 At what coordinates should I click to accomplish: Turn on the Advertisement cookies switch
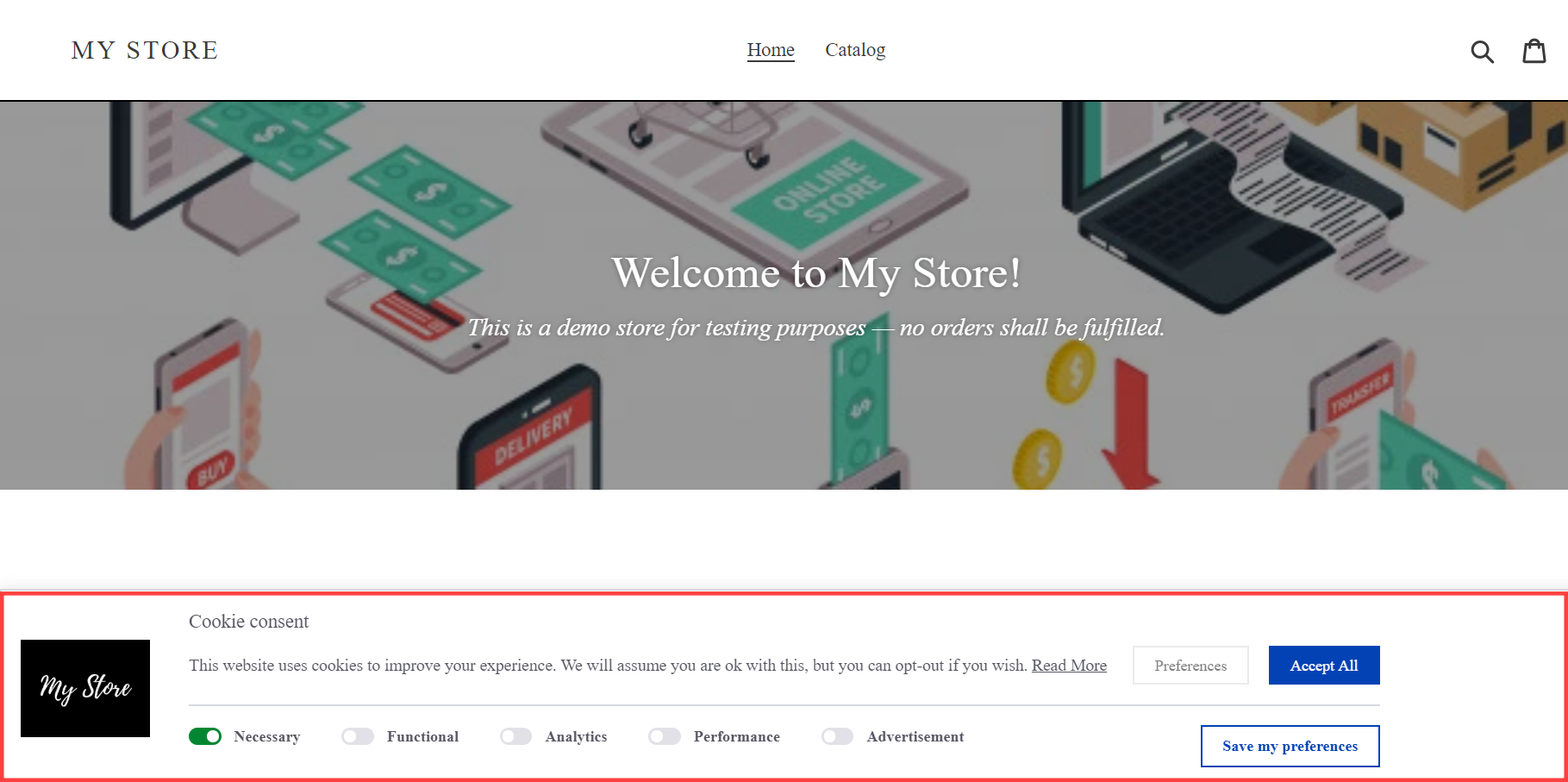click(838, 736)
